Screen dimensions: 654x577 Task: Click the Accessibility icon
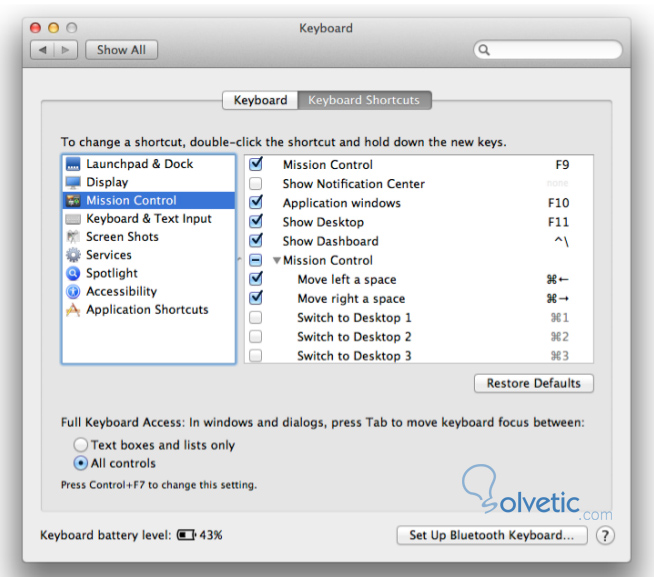coord(73,291)
